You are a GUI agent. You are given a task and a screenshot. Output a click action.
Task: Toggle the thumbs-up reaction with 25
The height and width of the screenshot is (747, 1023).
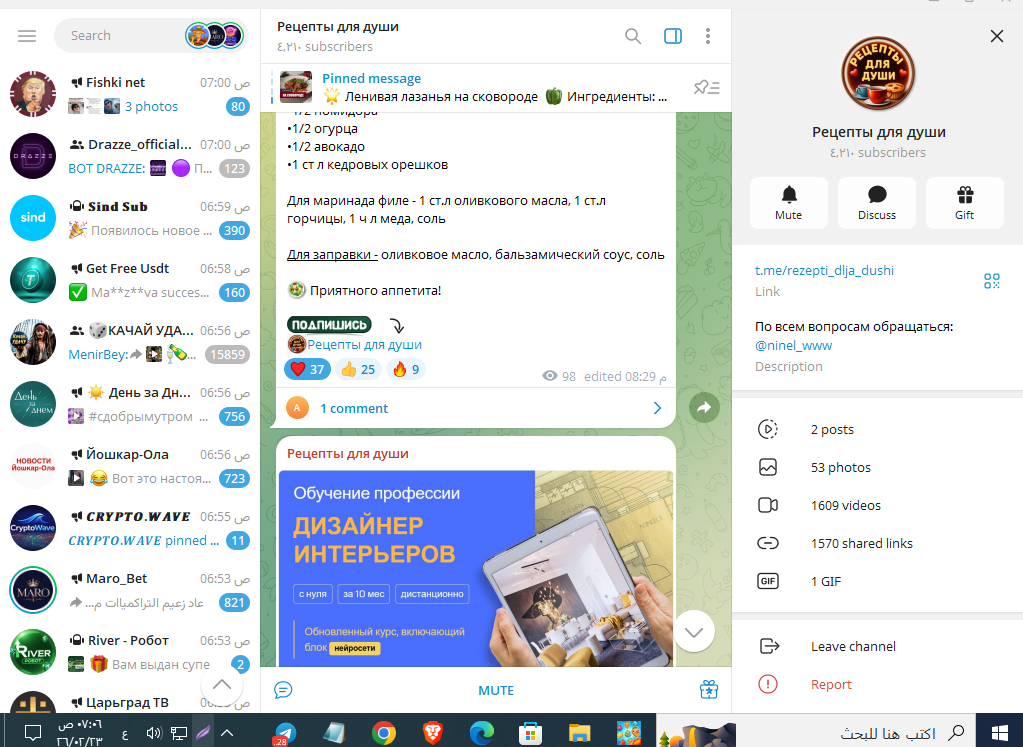[358, 369]
